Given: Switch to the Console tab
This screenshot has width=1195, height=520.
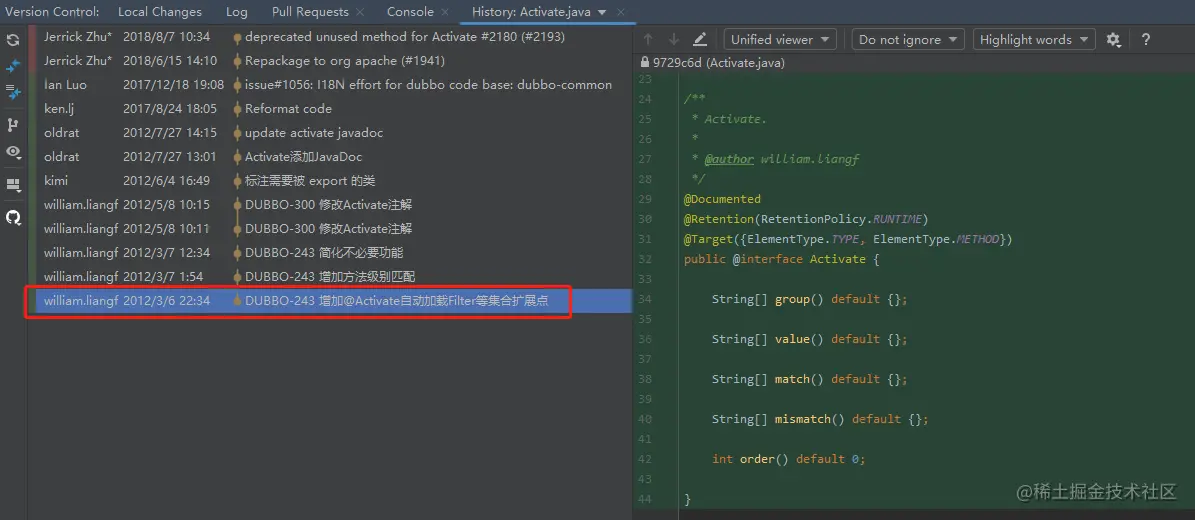Looking at the screenshot, I should 410,12.
